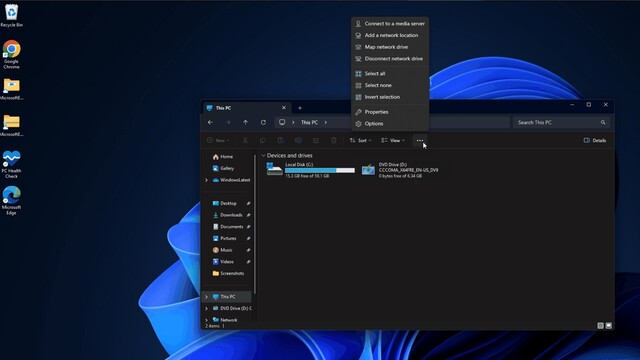Click Local Disk C: storage usage bar
640x360 pixels.
320,170
